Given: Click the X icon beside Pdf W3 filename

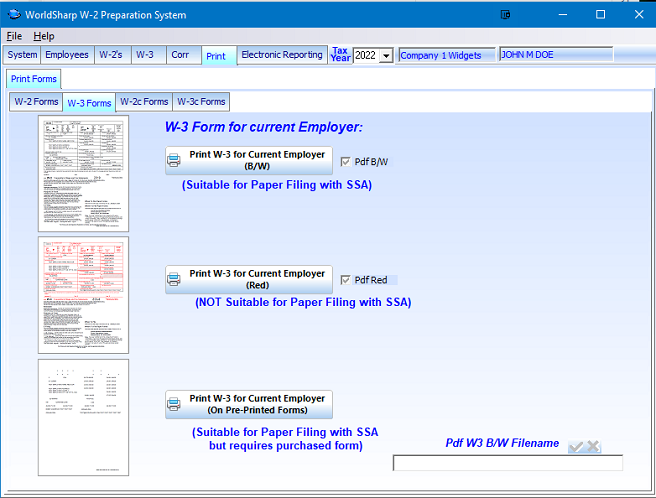Looking at the screenshot, I should click(593, 446).
